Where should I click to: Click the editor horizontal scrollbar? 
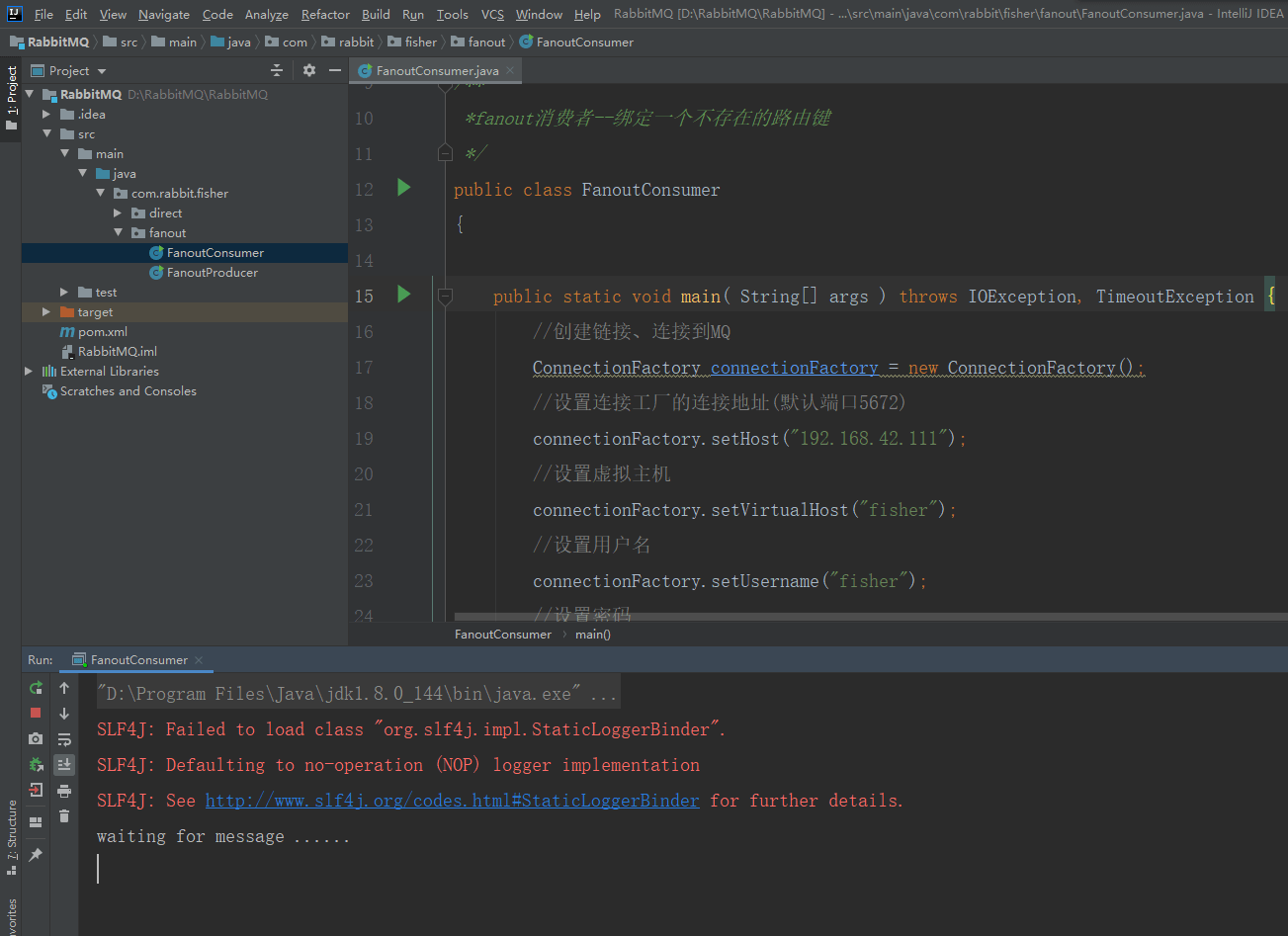point(870,616)
